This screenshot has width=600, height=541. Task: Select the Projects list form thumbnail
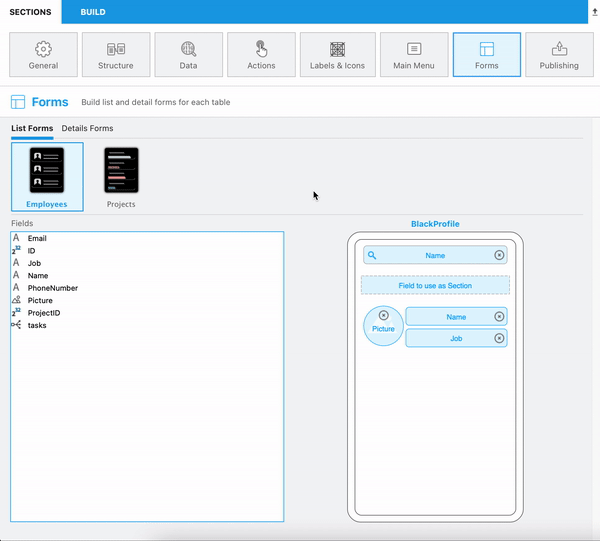click(121, 177)
